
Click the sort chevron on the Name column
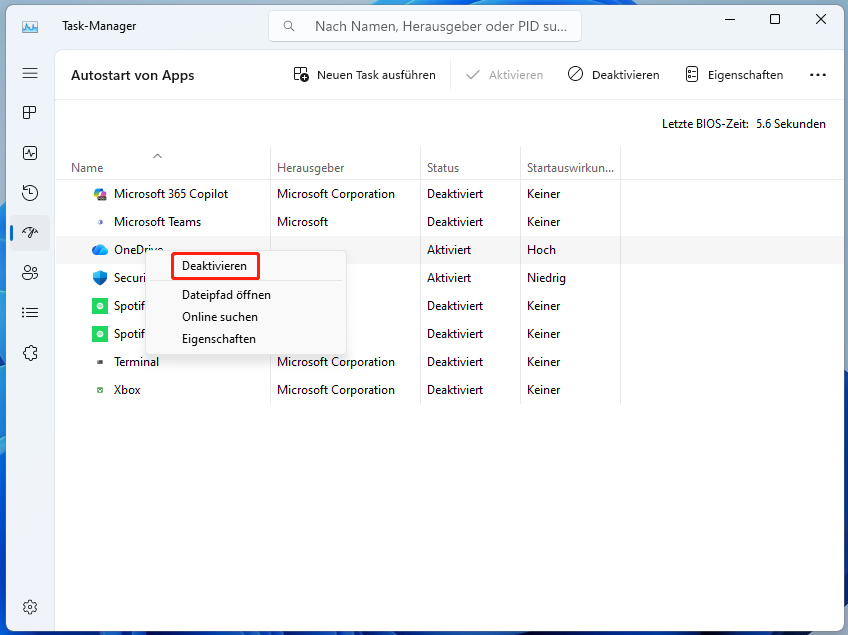click(x=157, y=156)
